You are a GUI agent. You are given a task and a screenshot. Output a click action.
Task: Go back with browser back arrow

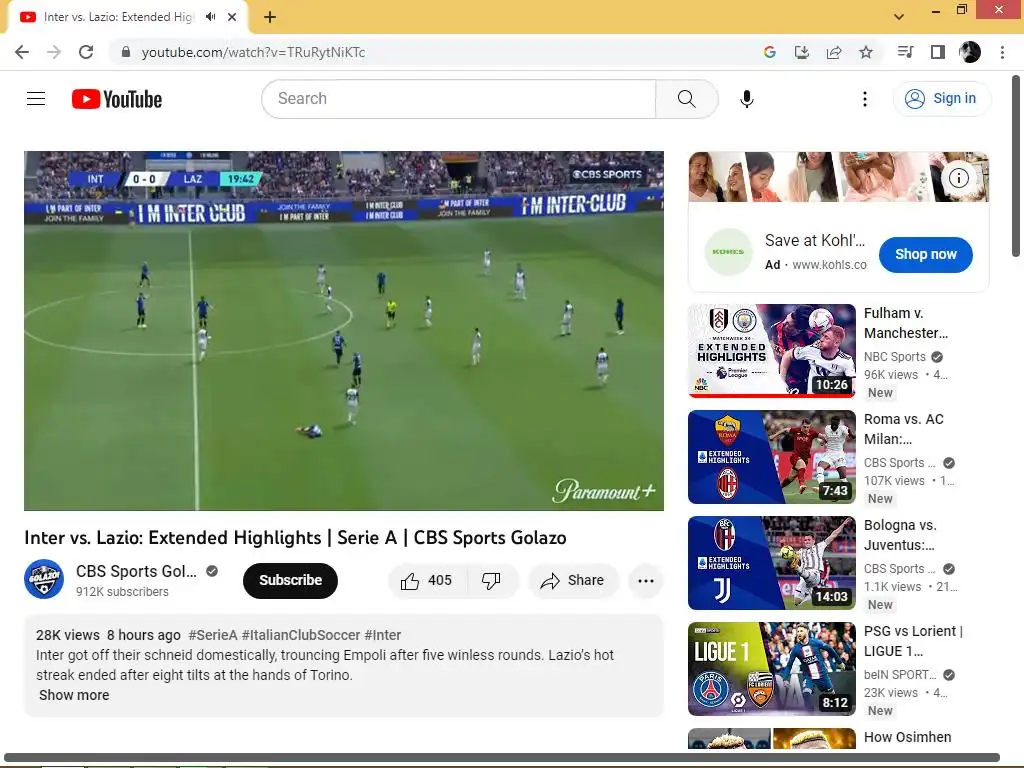(x=22, y=52)
